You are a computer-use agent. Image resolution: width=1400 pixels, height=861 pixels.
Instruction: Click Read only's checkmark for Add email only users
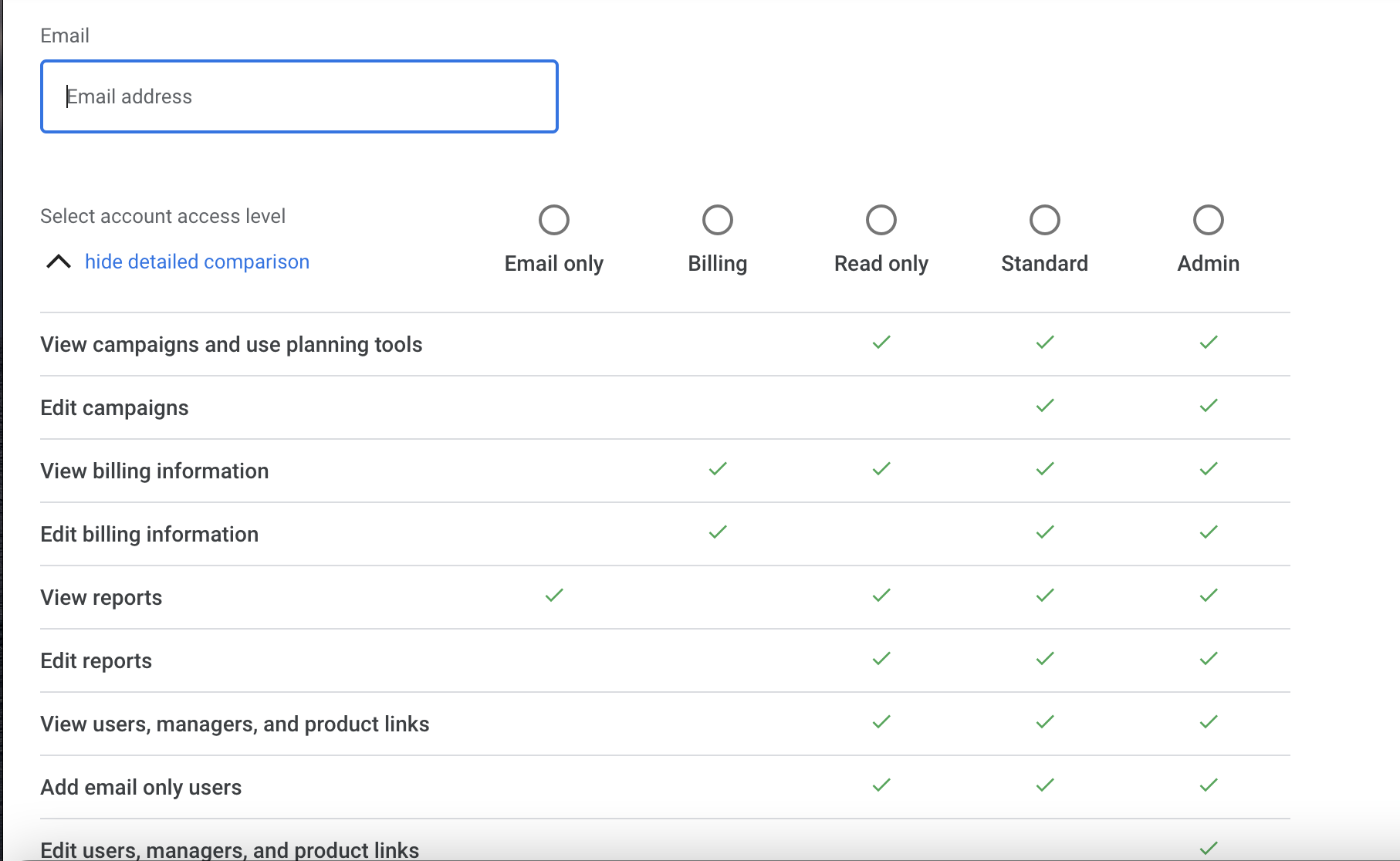(x=881, y=785)
